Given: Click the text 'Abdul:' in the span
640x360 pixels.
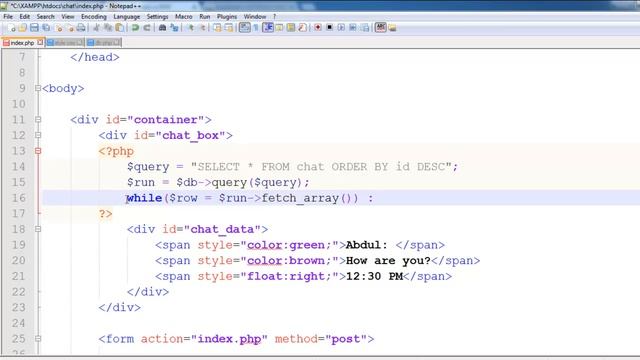Looking at the screenshot, I should (367, 245).
